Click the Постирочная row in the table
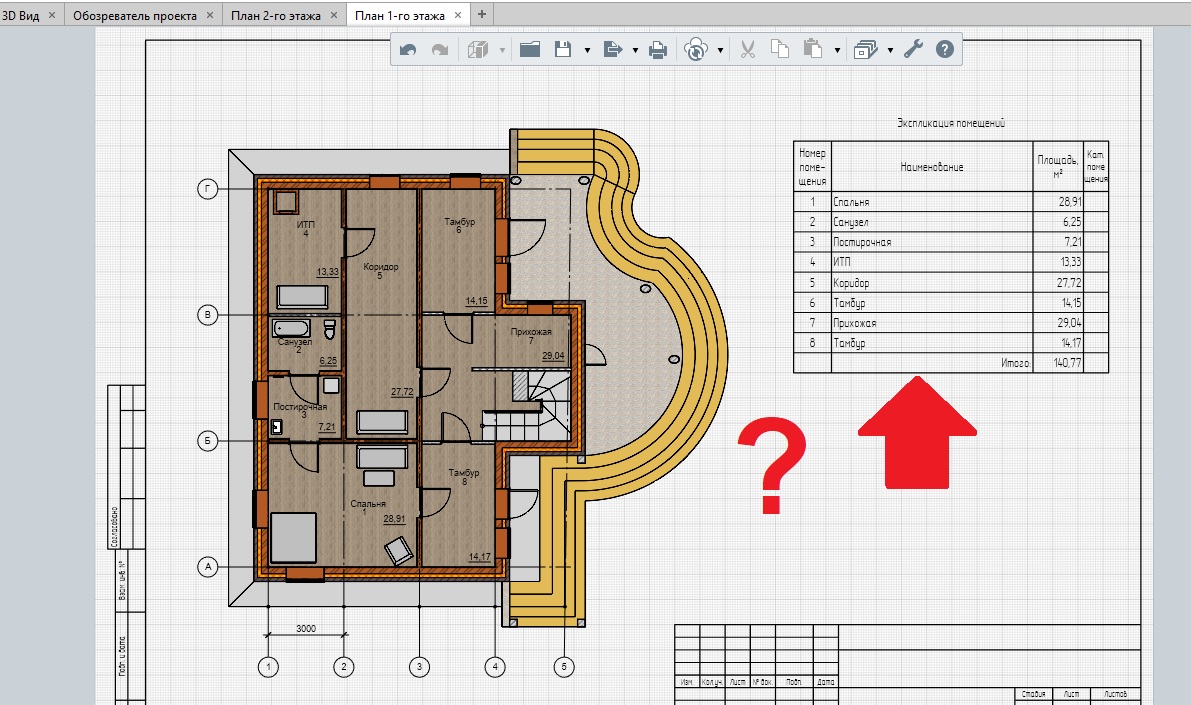 [x=951, y=242]
